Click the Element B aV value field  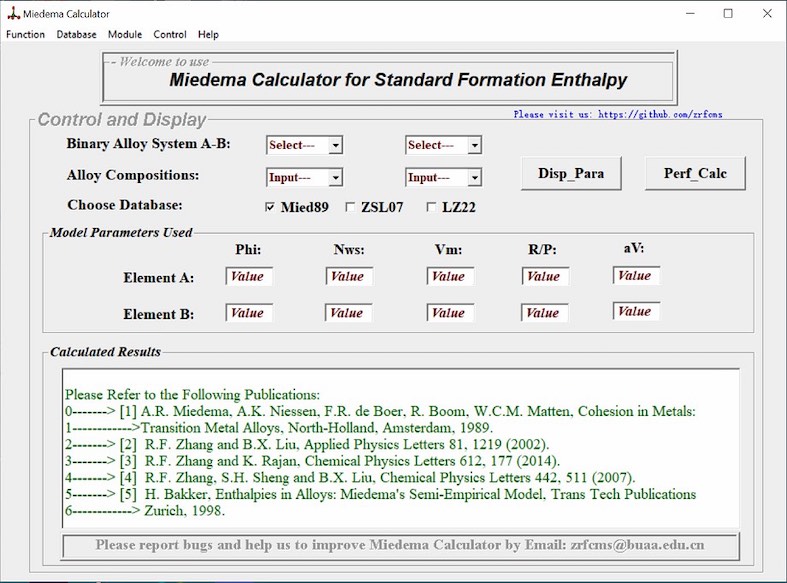(x=635, y=311)
